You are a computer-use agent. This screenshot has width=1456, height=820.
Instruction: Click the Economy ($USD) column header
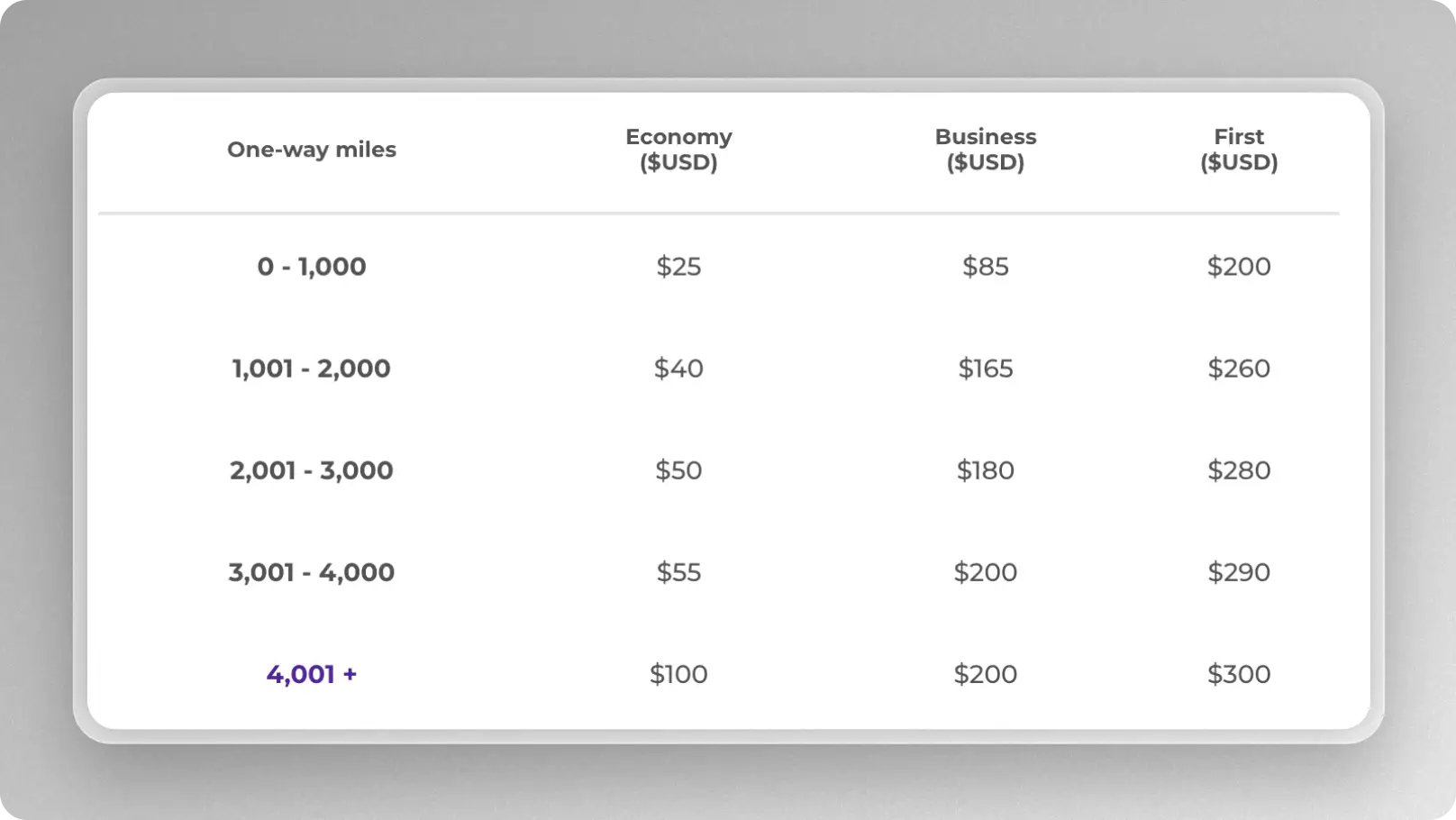click(x=678, y=150)
